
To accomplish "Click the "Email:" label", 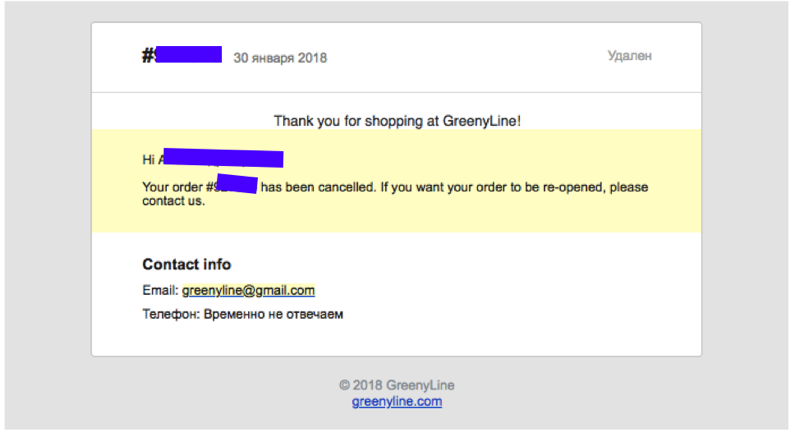I will [160, 290].
